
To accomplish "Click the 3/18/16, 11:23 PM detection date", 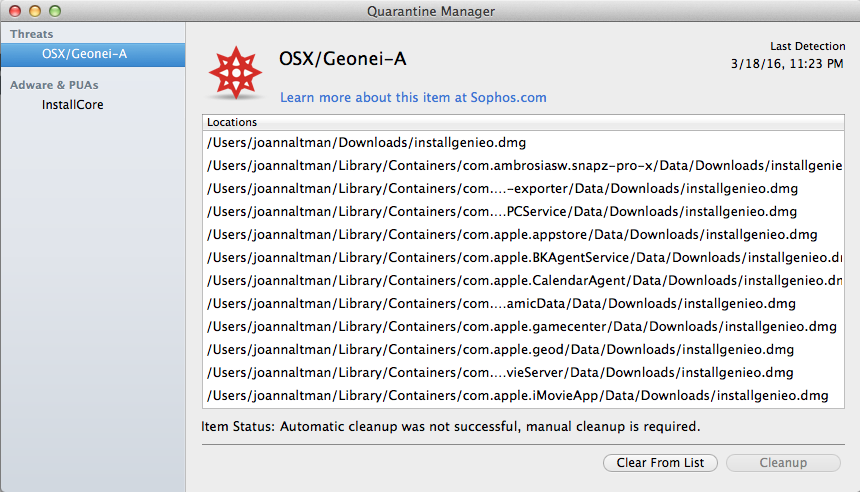I will 787,64.
